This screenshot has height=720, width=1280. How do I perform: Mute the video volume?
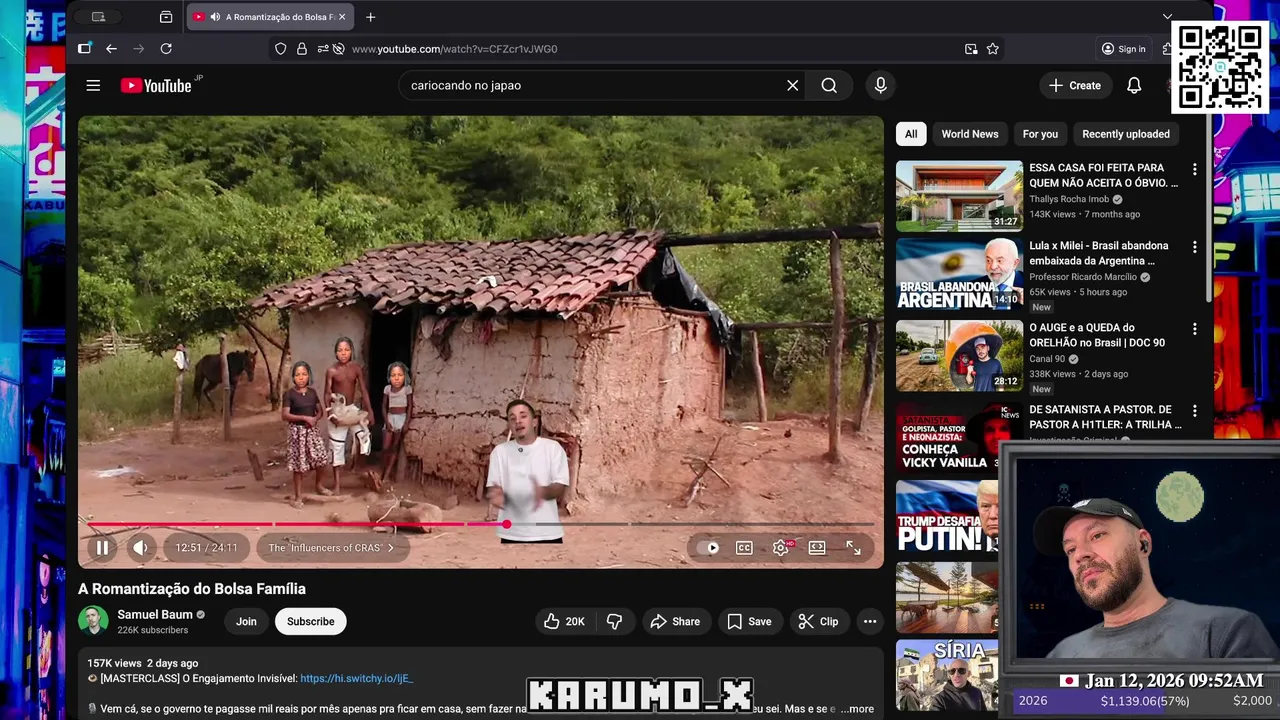pyautogui.click(x=141, y=548)
